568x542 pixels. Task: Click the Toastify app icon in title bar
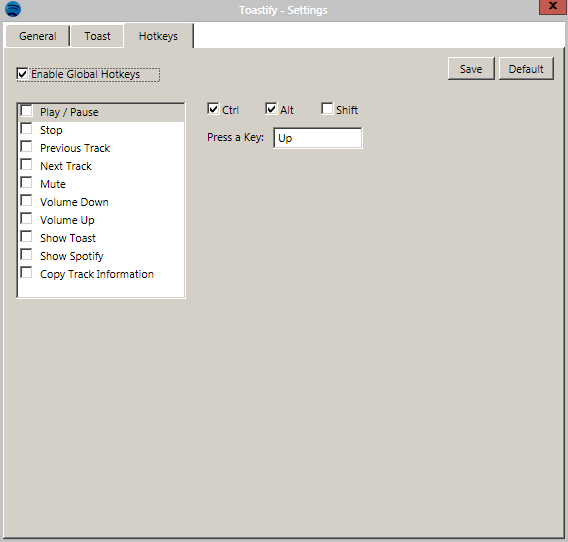(13, 9)
